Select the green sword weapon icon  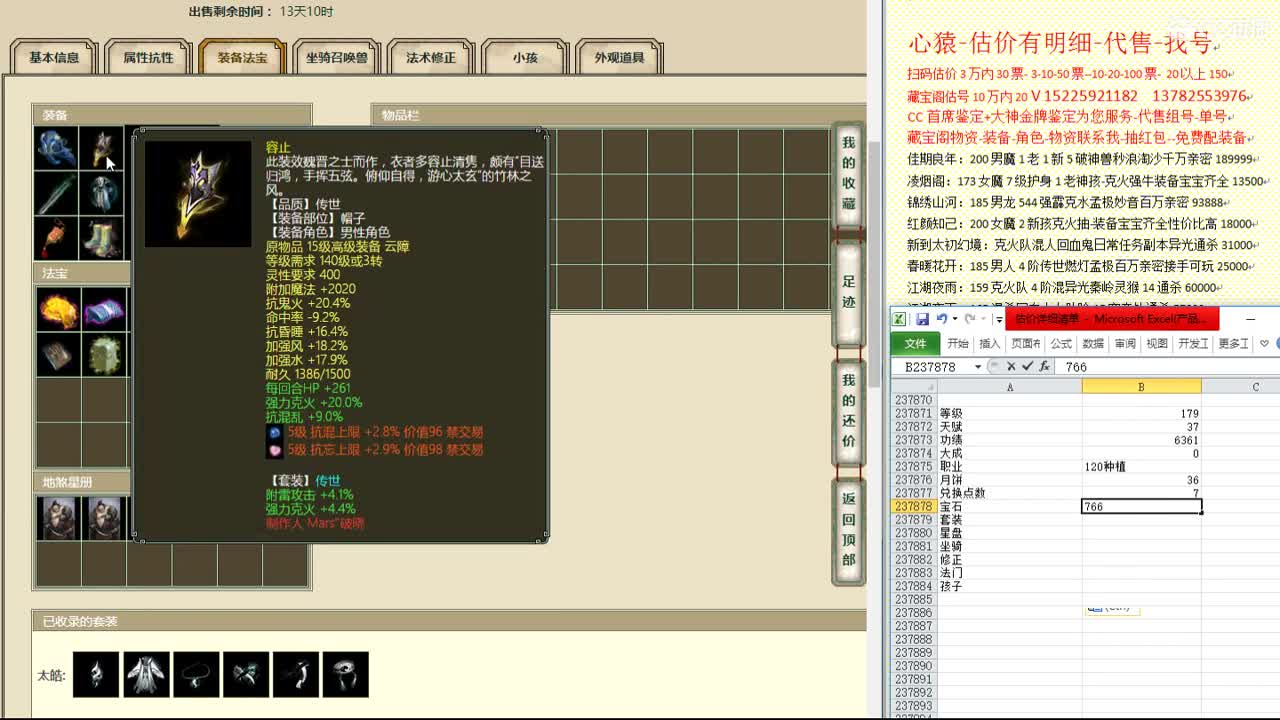coord(57,193)
